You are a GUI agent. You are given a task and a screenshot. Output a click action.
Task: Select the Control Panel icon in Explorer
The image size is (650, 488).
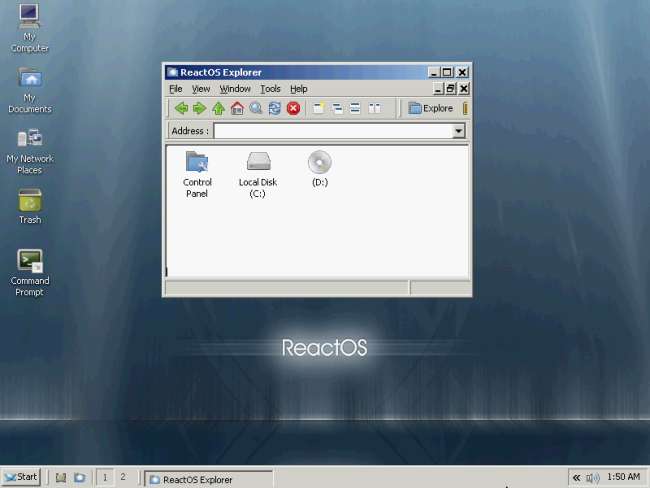point(197,175)
